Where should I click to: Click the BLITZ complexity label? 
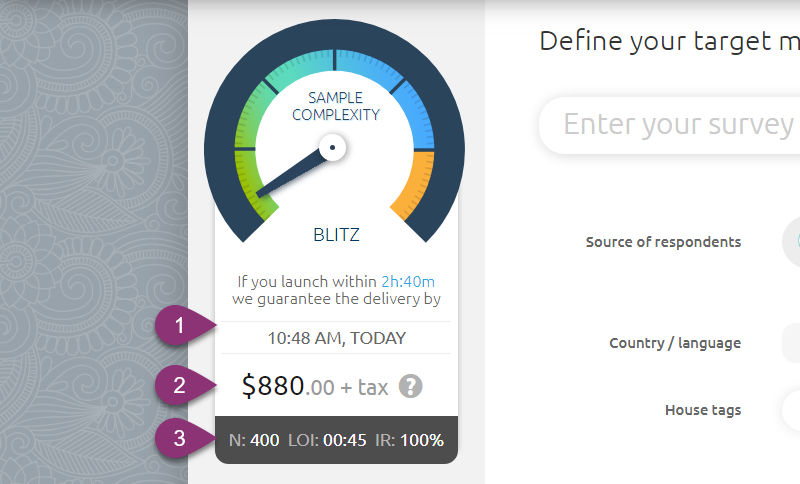(336, 236)
